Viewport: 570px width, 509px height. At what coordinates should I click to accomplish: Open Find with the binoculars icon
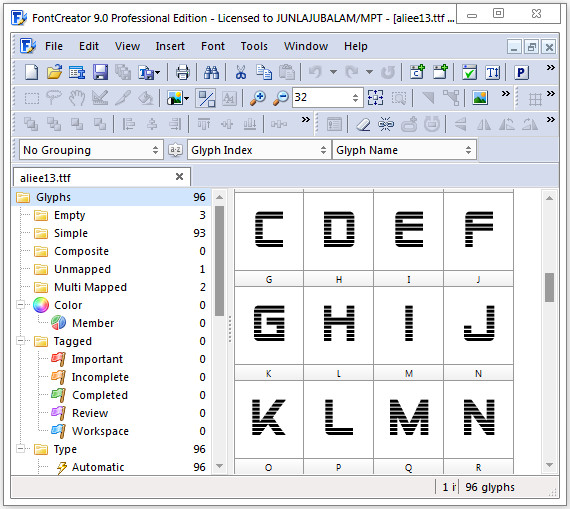[211, 72]
